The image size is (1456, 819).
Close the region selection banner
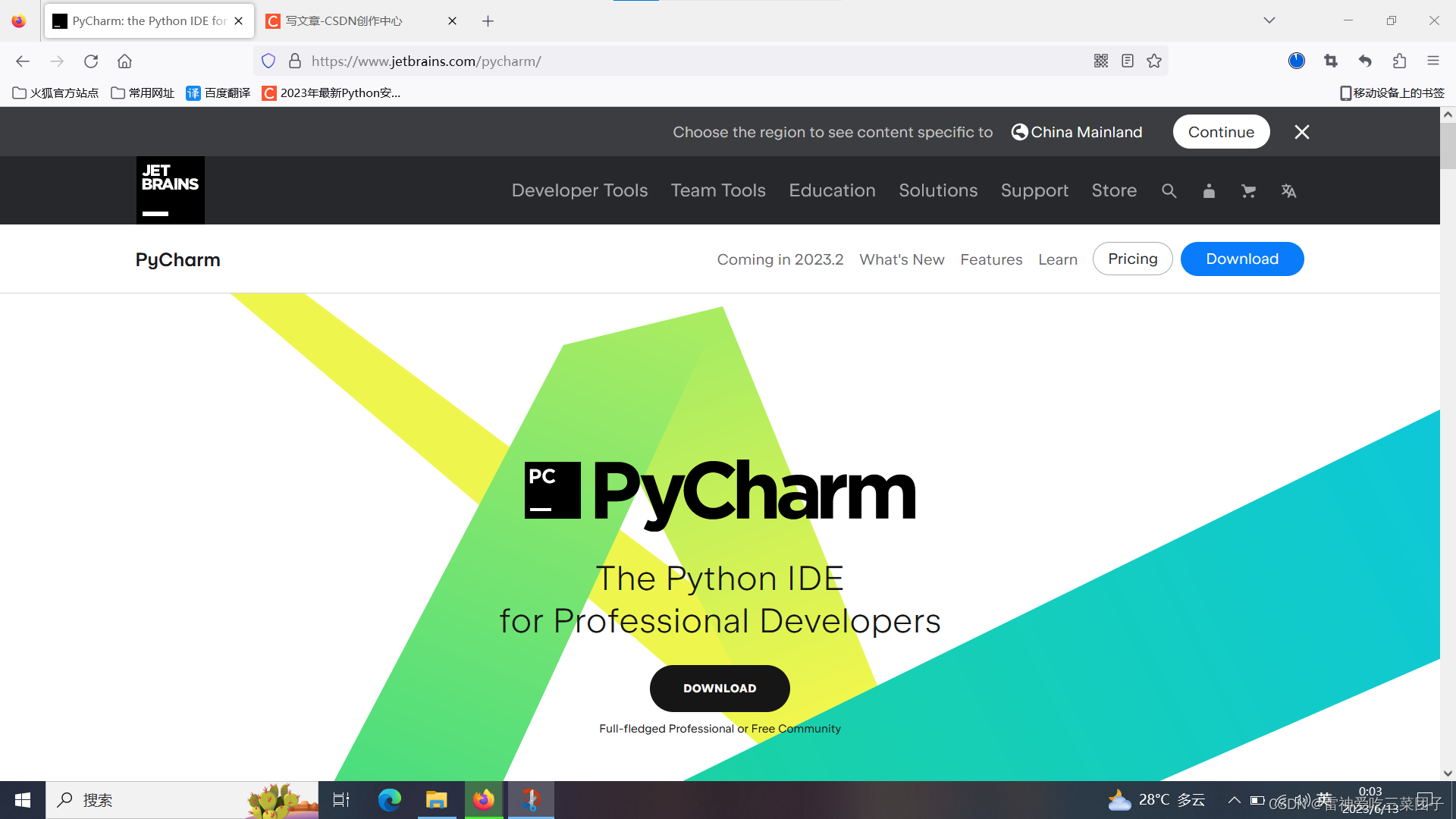[1302, 132]
